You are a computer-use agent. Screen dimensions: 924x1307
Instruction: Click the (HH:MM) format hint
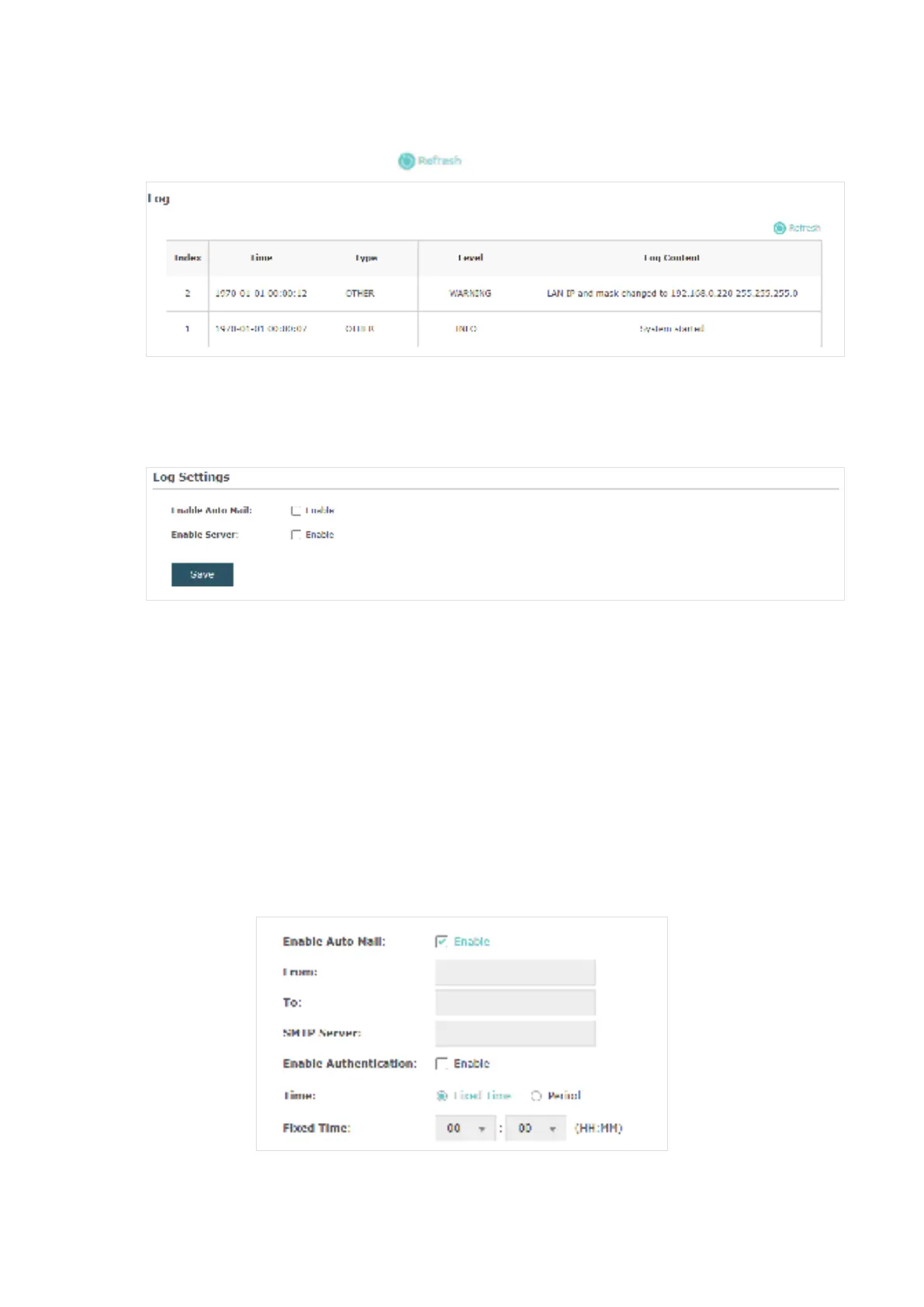coord(598,1128)
